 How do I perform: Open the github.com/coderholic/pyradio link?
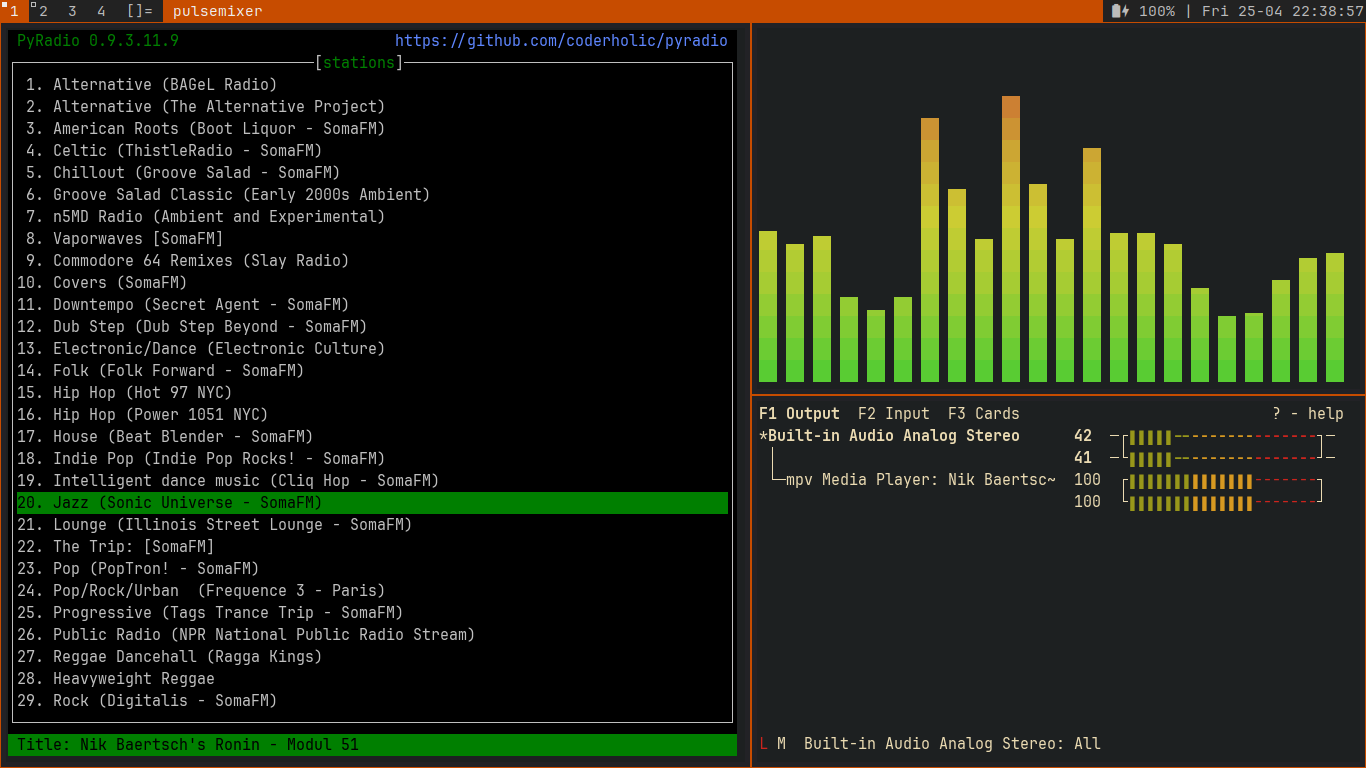click(561, 41)
